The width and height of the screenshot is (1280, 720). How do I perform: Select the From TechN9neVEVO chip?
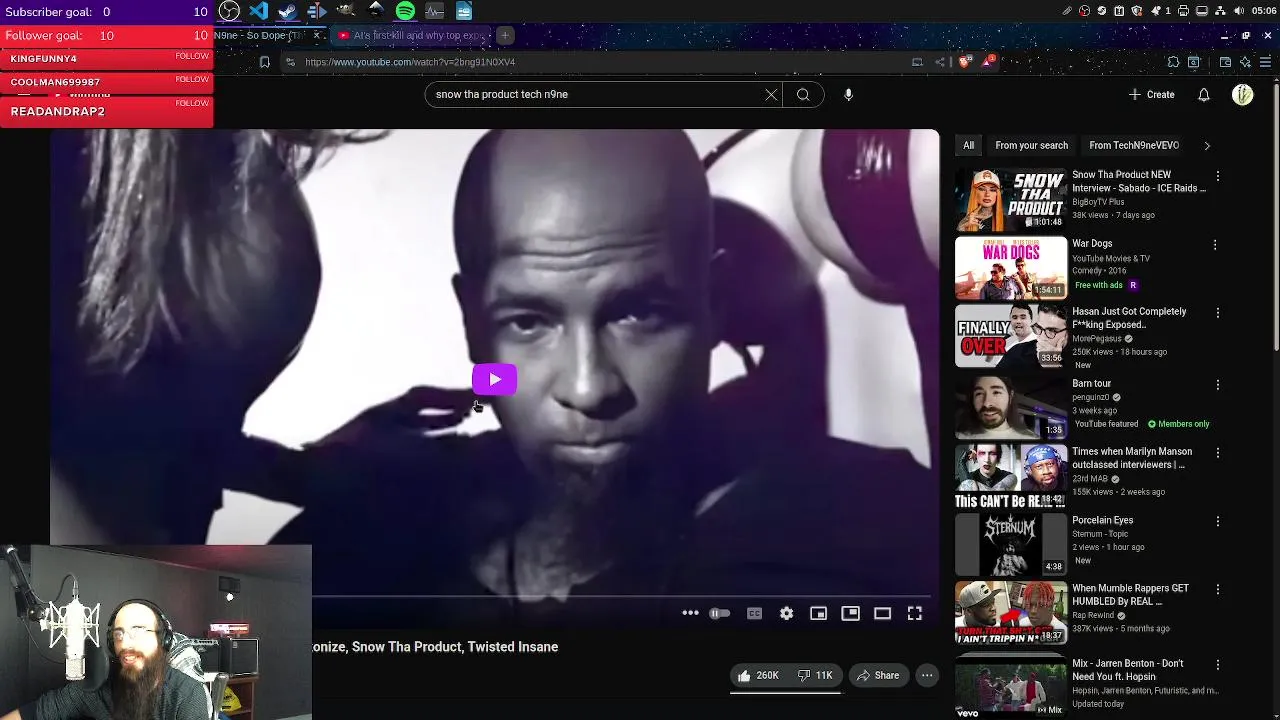(x=1134, y=145)
